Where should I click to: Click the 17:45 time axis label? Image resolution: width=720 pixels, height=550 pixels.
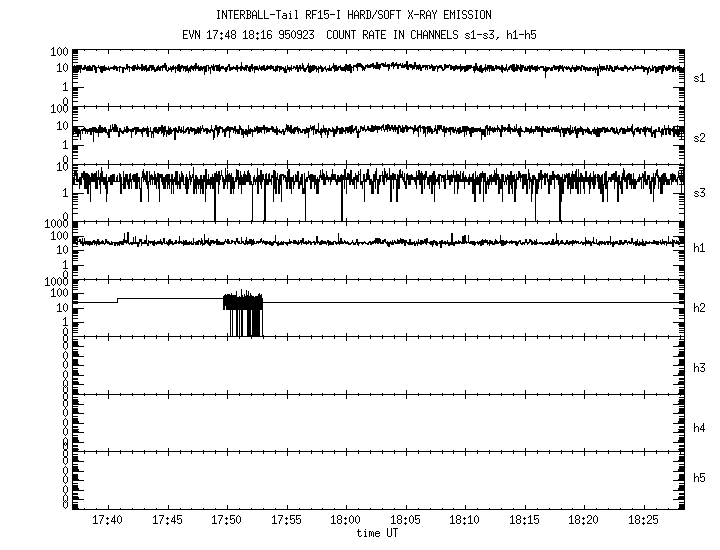[167, 521]
